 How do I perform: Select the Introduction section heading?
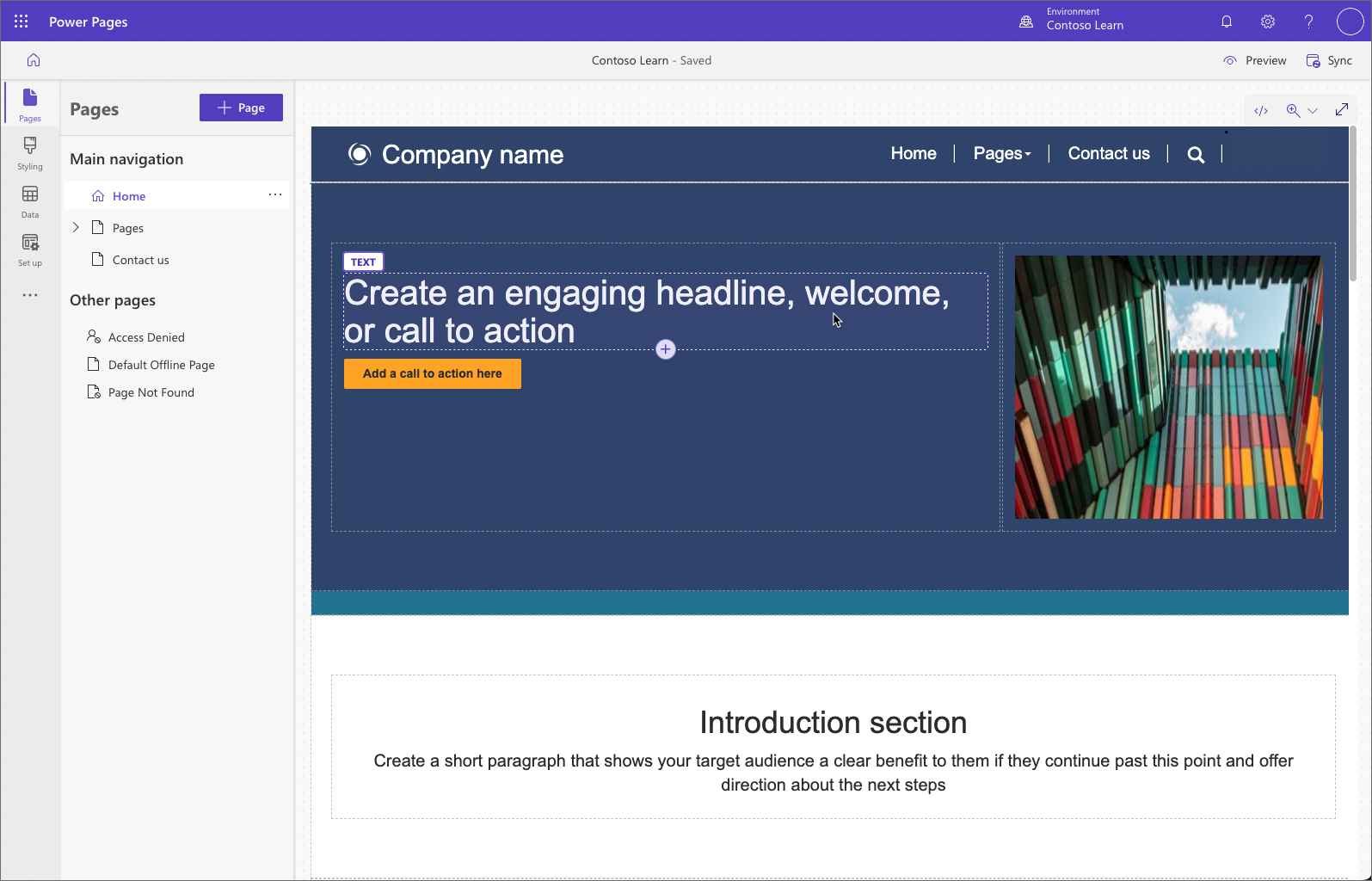(833, 723)
